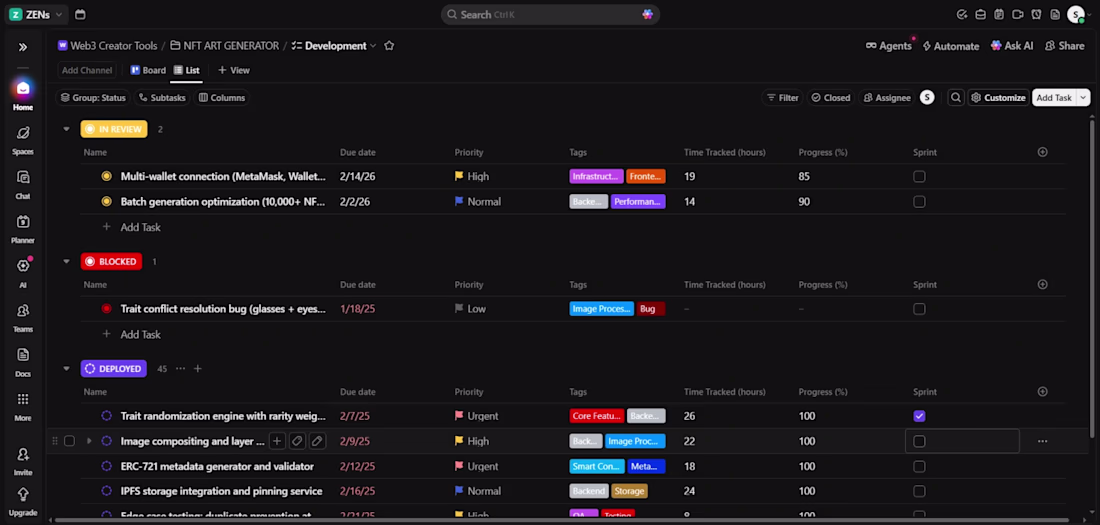Viewport: 1100px width, 525px height.
Task: Open Customize panel
Action: pyautogui.click(x=998, y=98)
